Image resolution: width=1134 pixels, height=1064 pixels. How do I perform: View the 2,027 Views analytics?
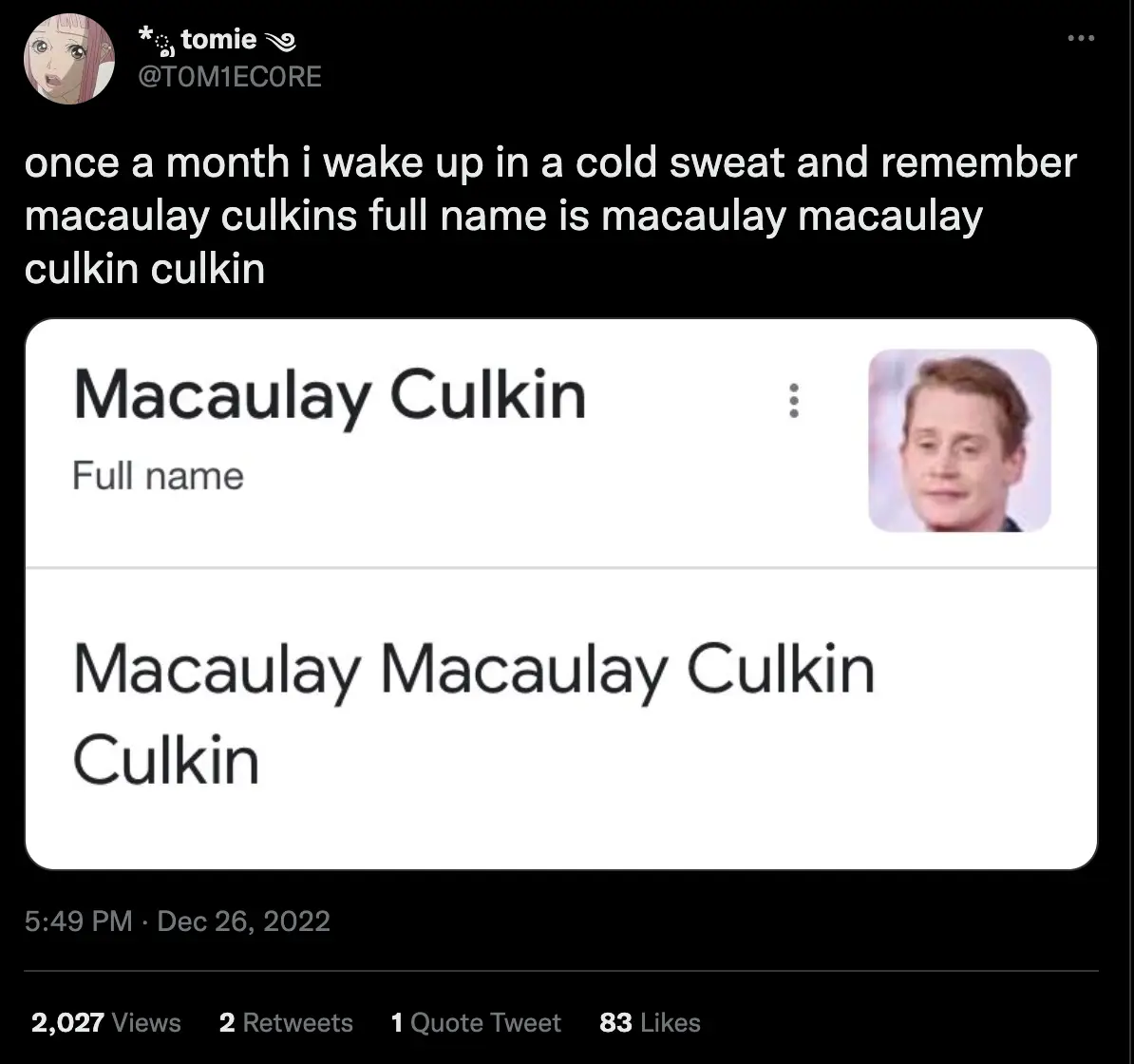[105, 1022]
